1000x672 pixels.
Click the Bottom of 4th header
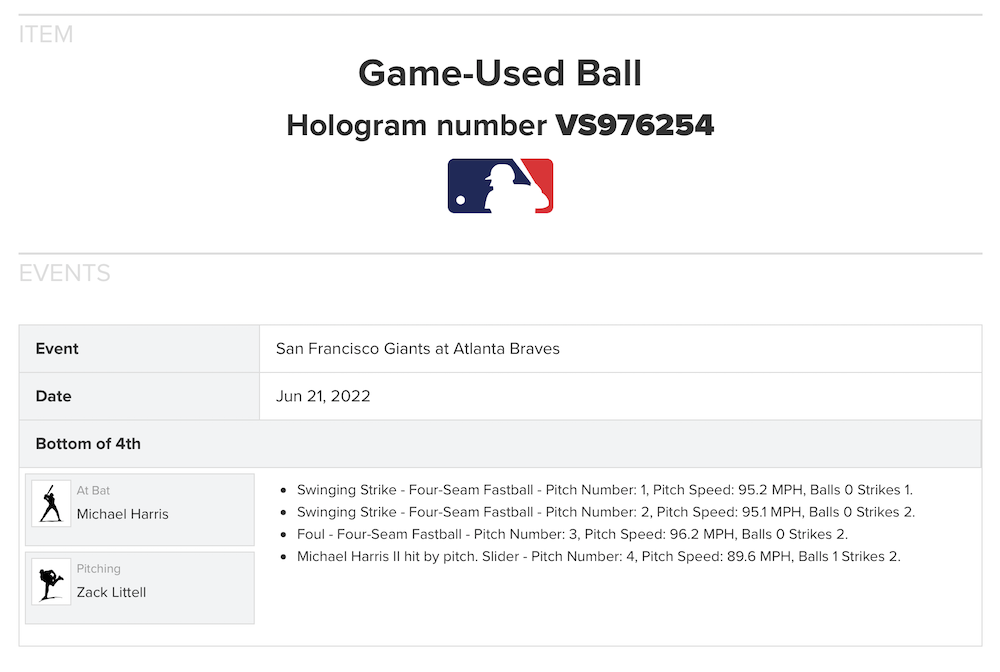click(88, 444)
